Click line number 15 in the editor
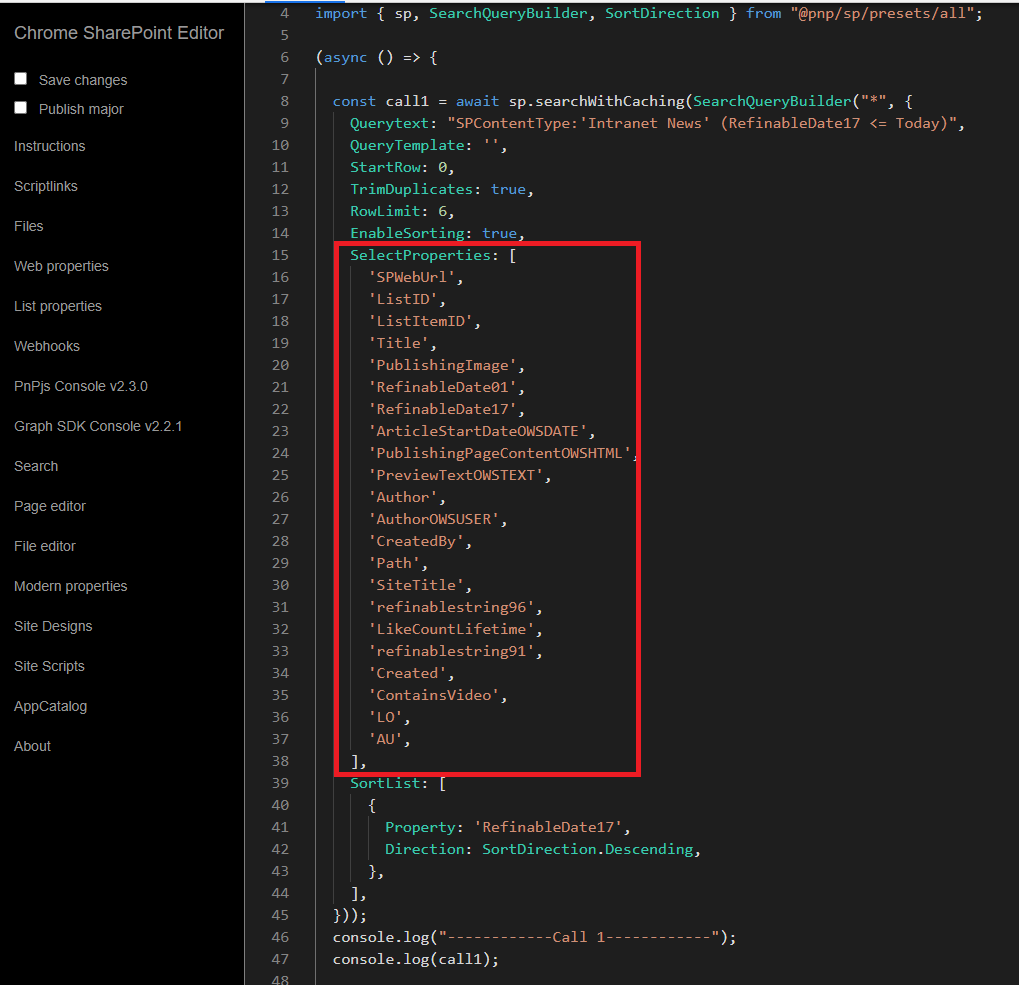1019x985 pixels. (x=283, y=255)
